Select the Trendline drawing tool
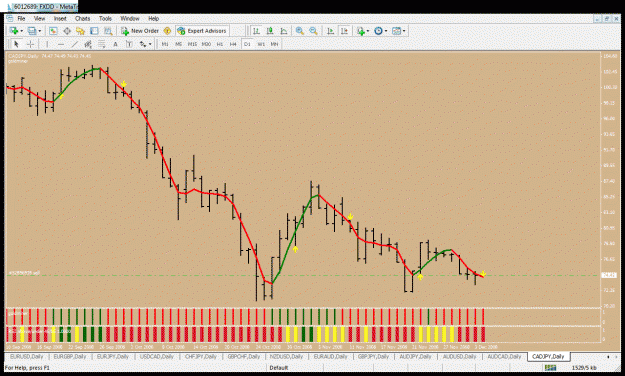Screen dimensions: 625x376 pyautogui.click(x=74, y=44)
